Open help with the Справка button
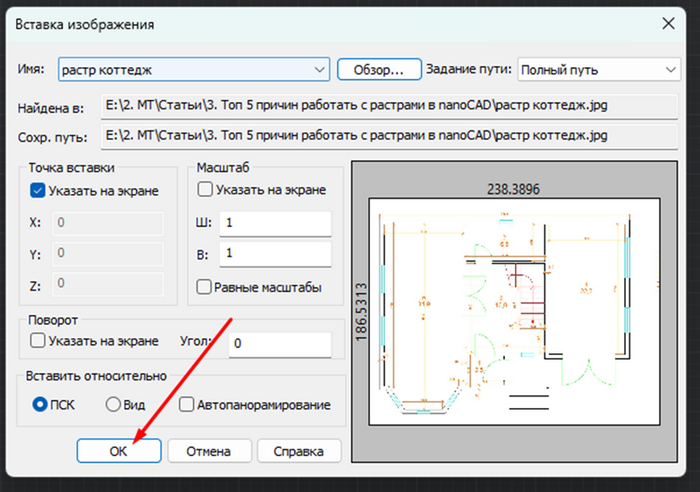Screen dimensions: 700x492 coord(299,451)
